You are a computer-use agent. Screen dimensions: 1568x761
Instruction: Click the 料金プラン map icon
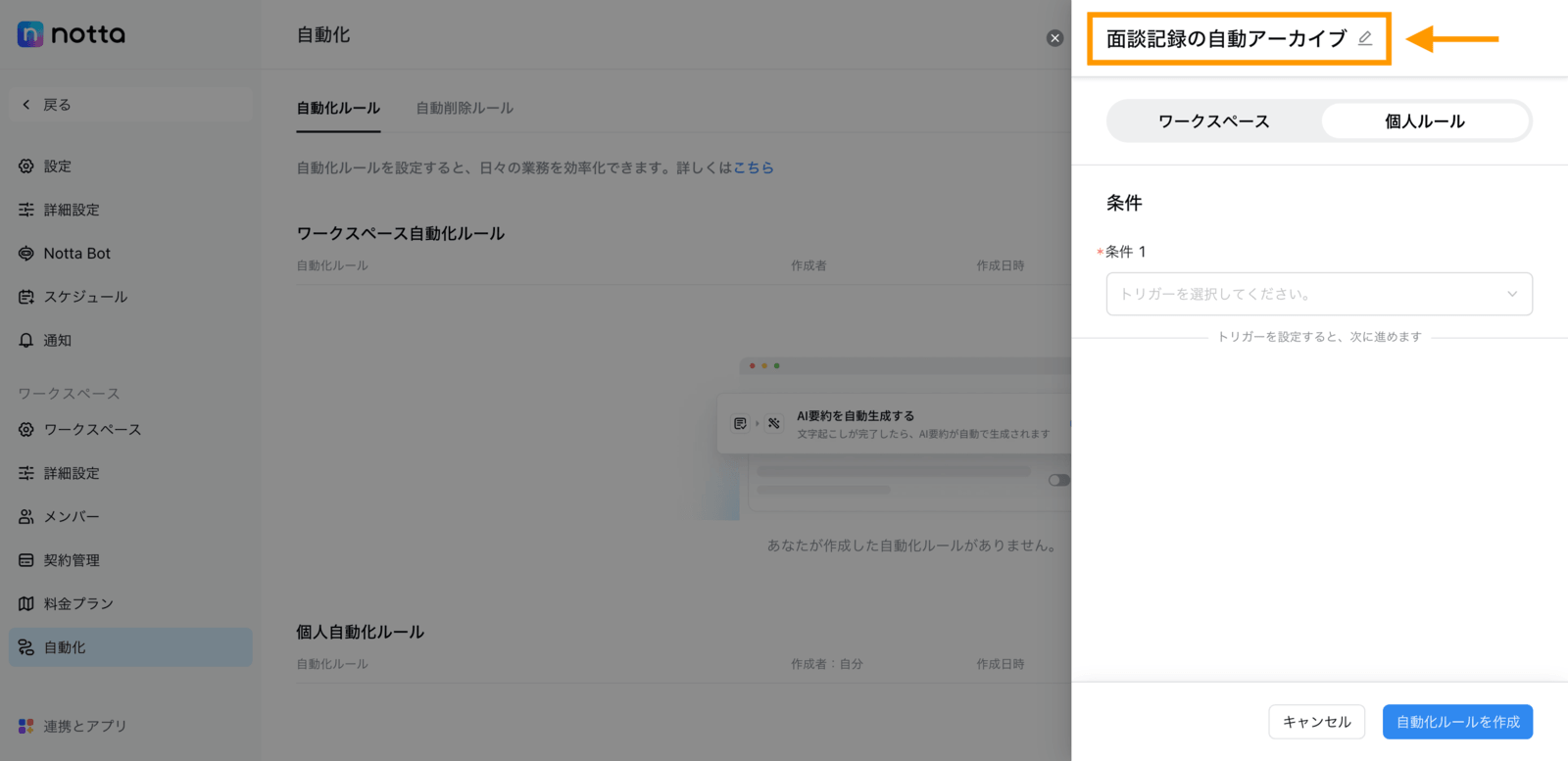click(x=26, y=604)
